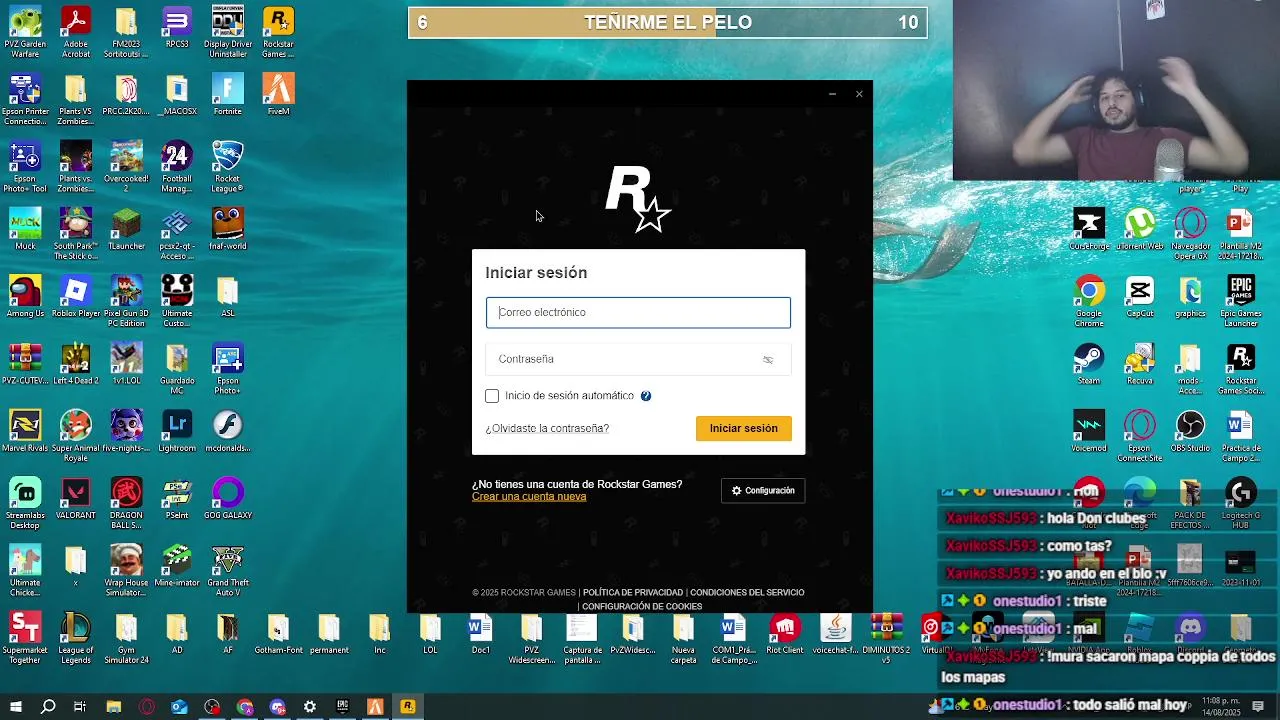Viewport: 1280px width, 720px height.
Task: Open POLÍTICA DE PRIVACIDAD footer link
Action: click(x=633, y=592)
